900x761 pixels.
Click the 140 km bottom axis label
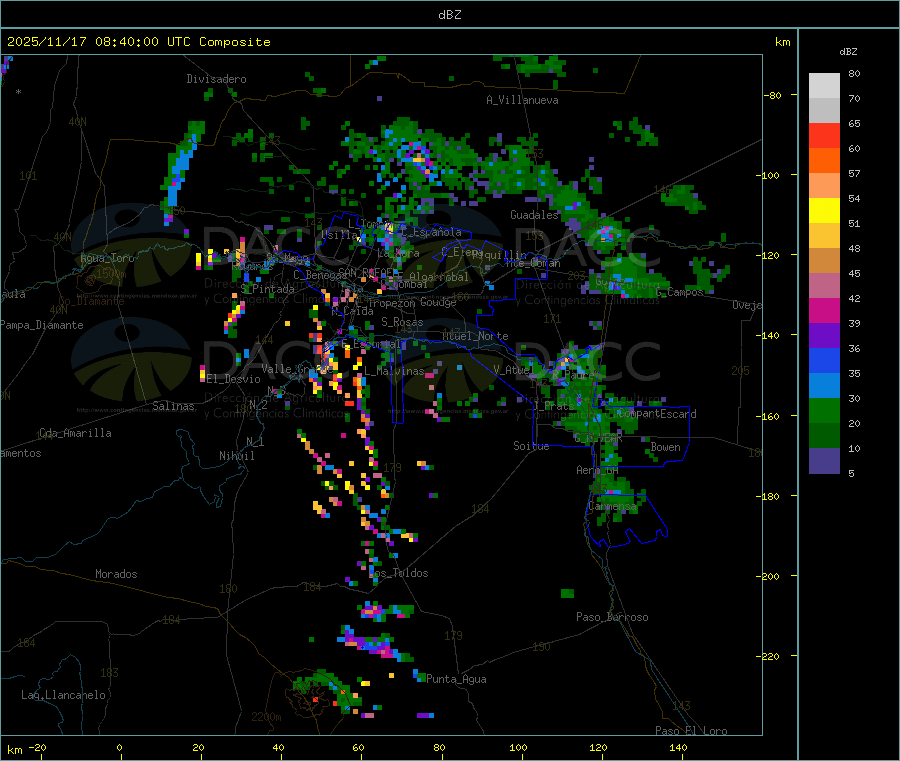(x=678, y=747)
